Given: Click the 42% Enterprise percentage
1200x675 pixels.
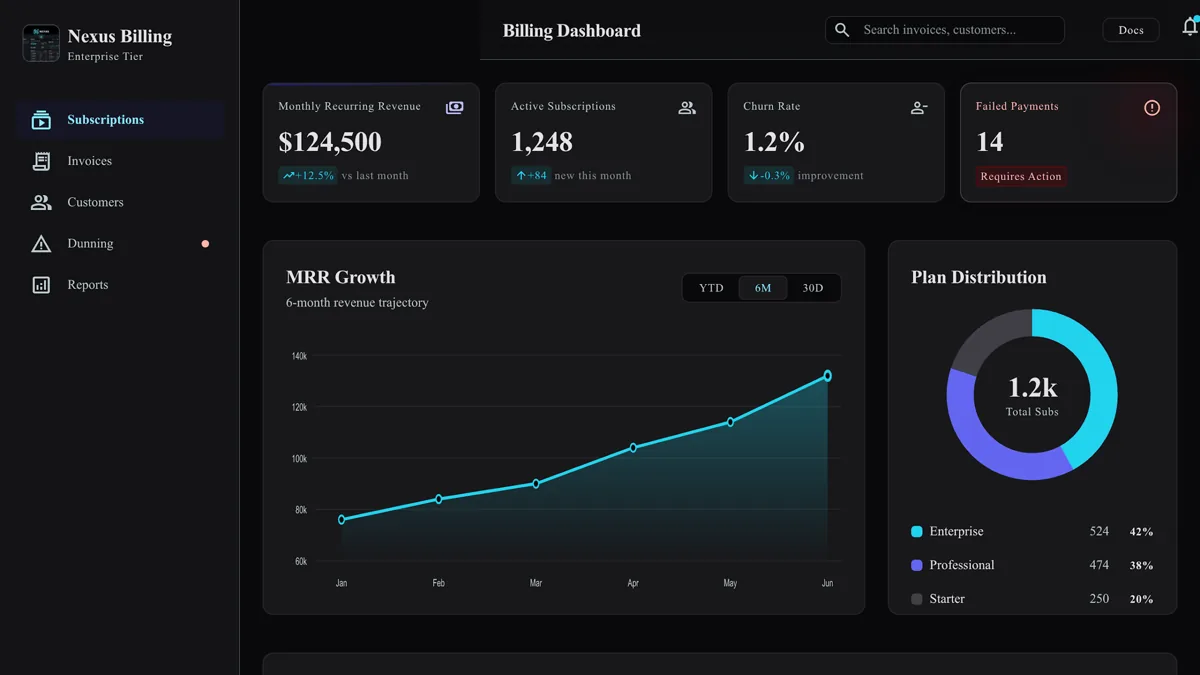Looking at the screenshot, I should 1141,533.
